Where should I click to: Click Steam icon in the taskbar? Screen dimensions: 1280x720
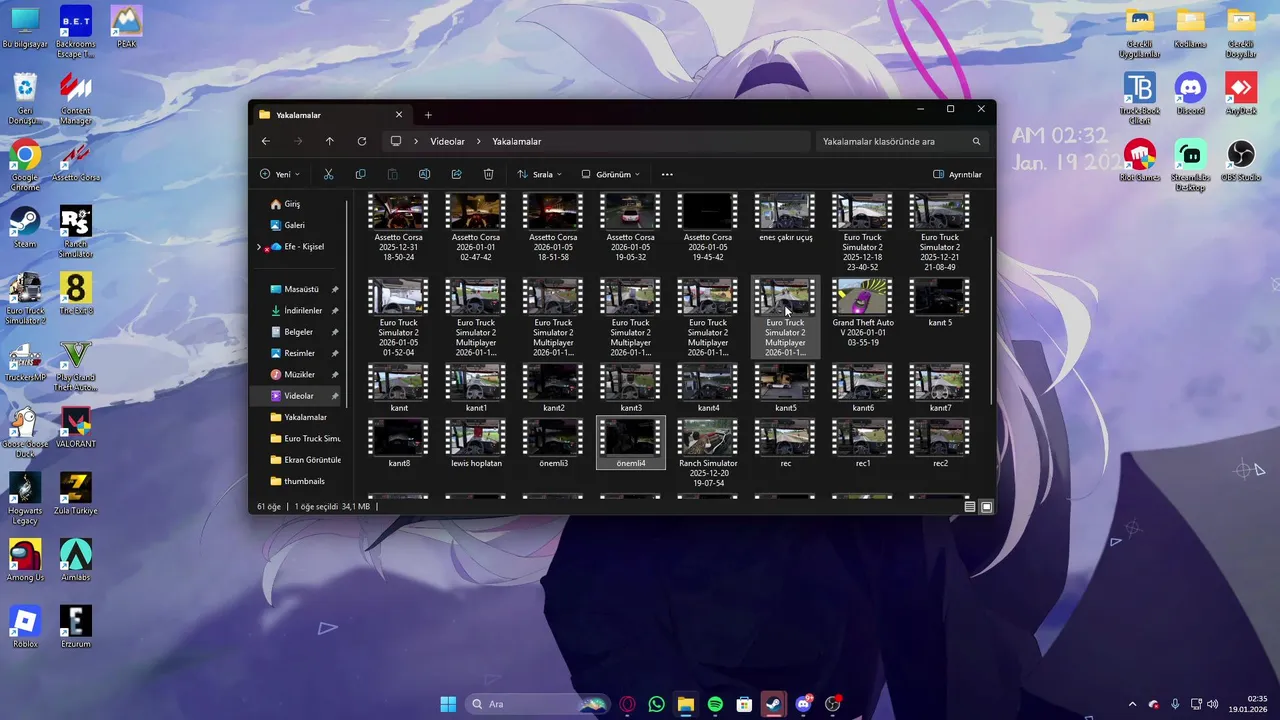point(773,704)
